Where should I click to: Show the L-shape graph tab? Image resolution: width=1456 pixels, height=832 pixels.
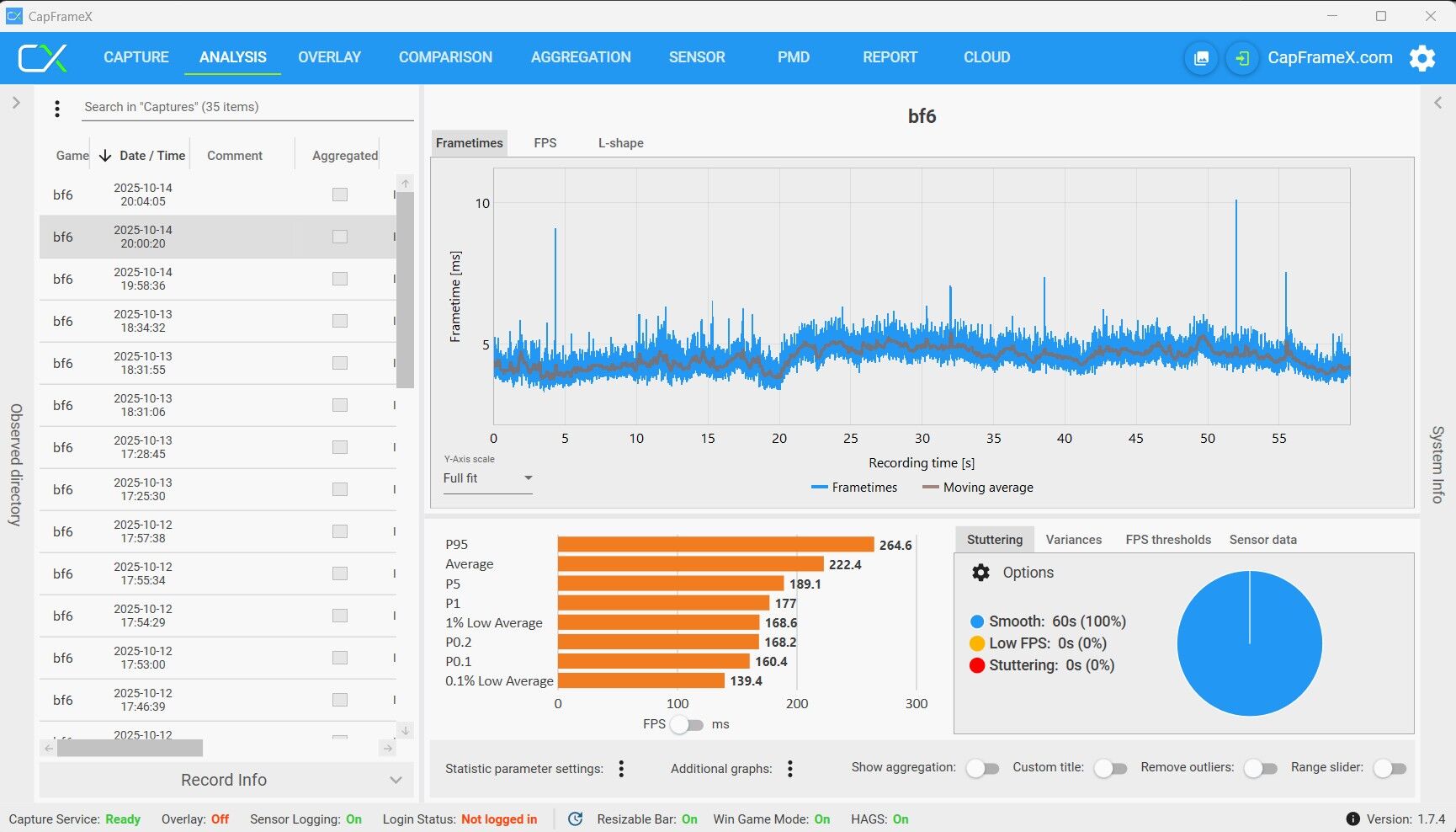coord(621,143)
